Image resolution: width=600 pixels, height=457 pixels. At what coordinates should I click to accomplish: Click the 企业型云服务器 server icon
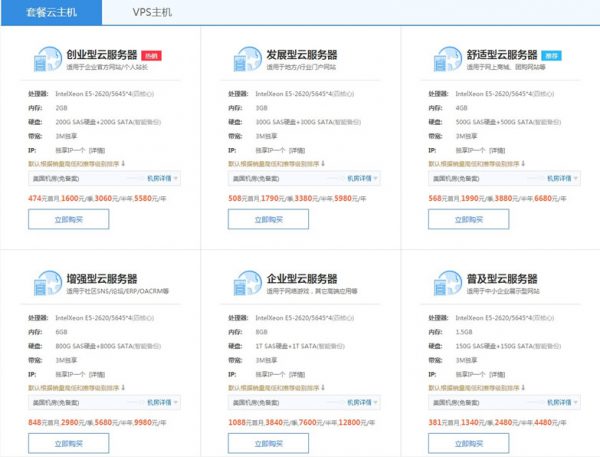245,285
